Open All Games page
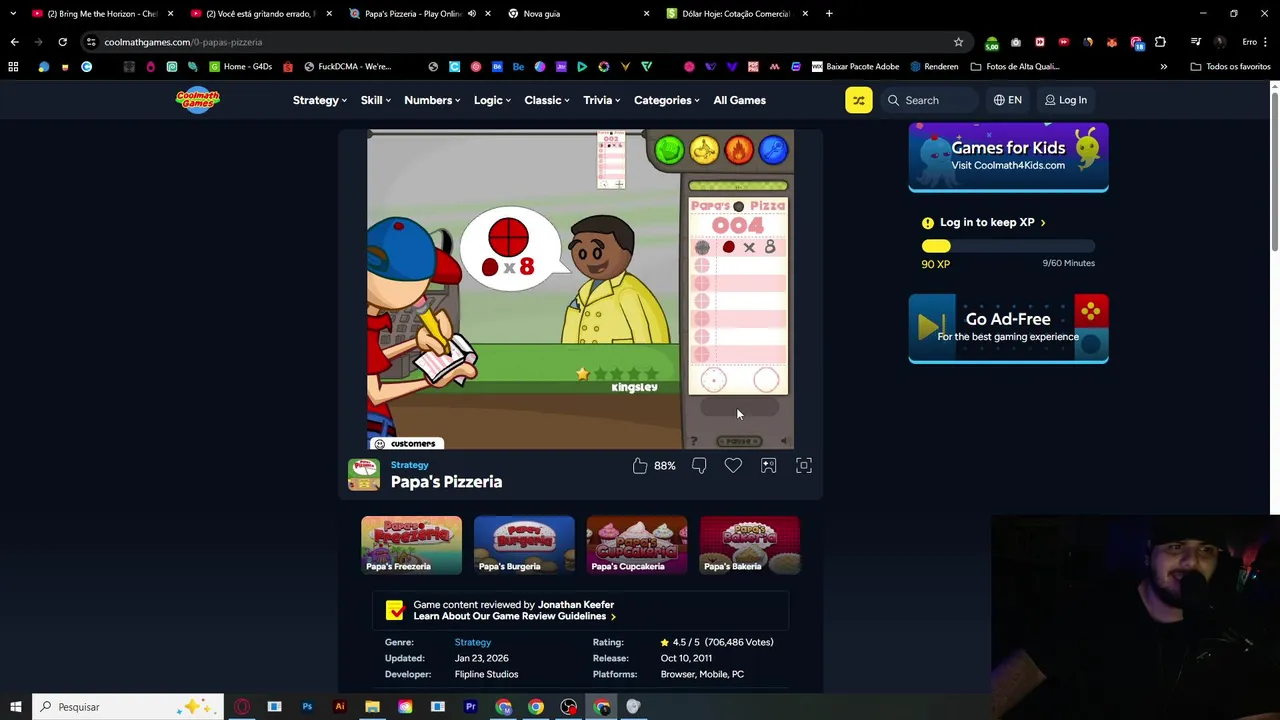Image resolution: width=1280 pixels, height=720 pixels. click(x=739, y=100)
